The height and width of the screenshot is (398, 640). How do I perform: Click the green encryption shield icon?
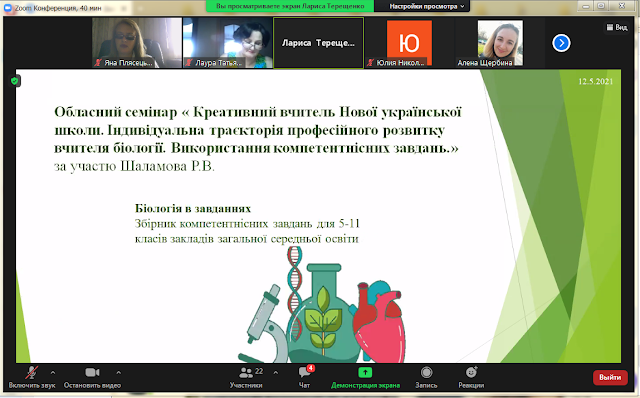pyautogui.click(x=15, y=81)
